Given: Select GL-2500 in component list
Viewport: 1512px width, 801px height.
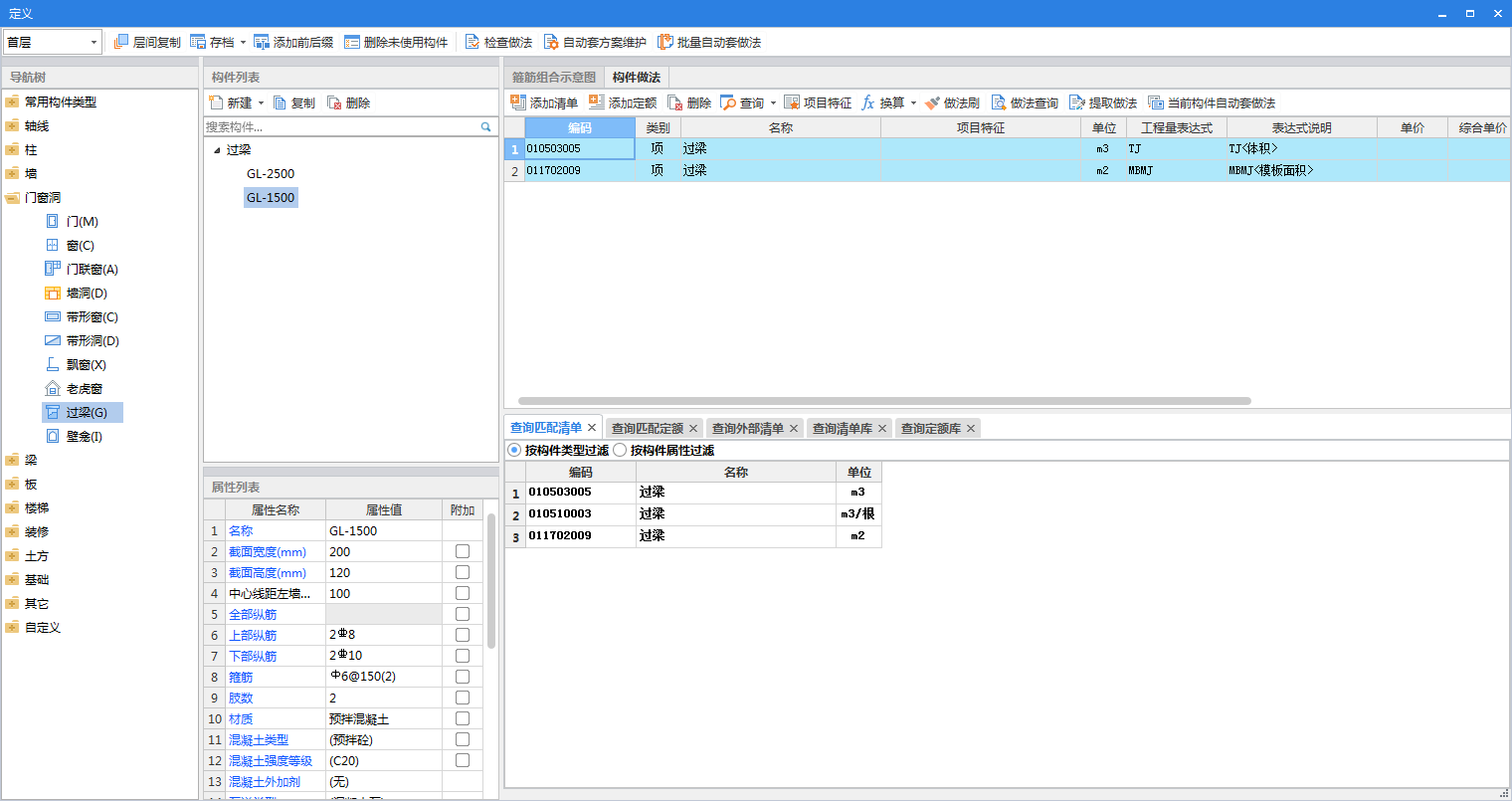Looking at the screenshot, I should pos(271,173).
